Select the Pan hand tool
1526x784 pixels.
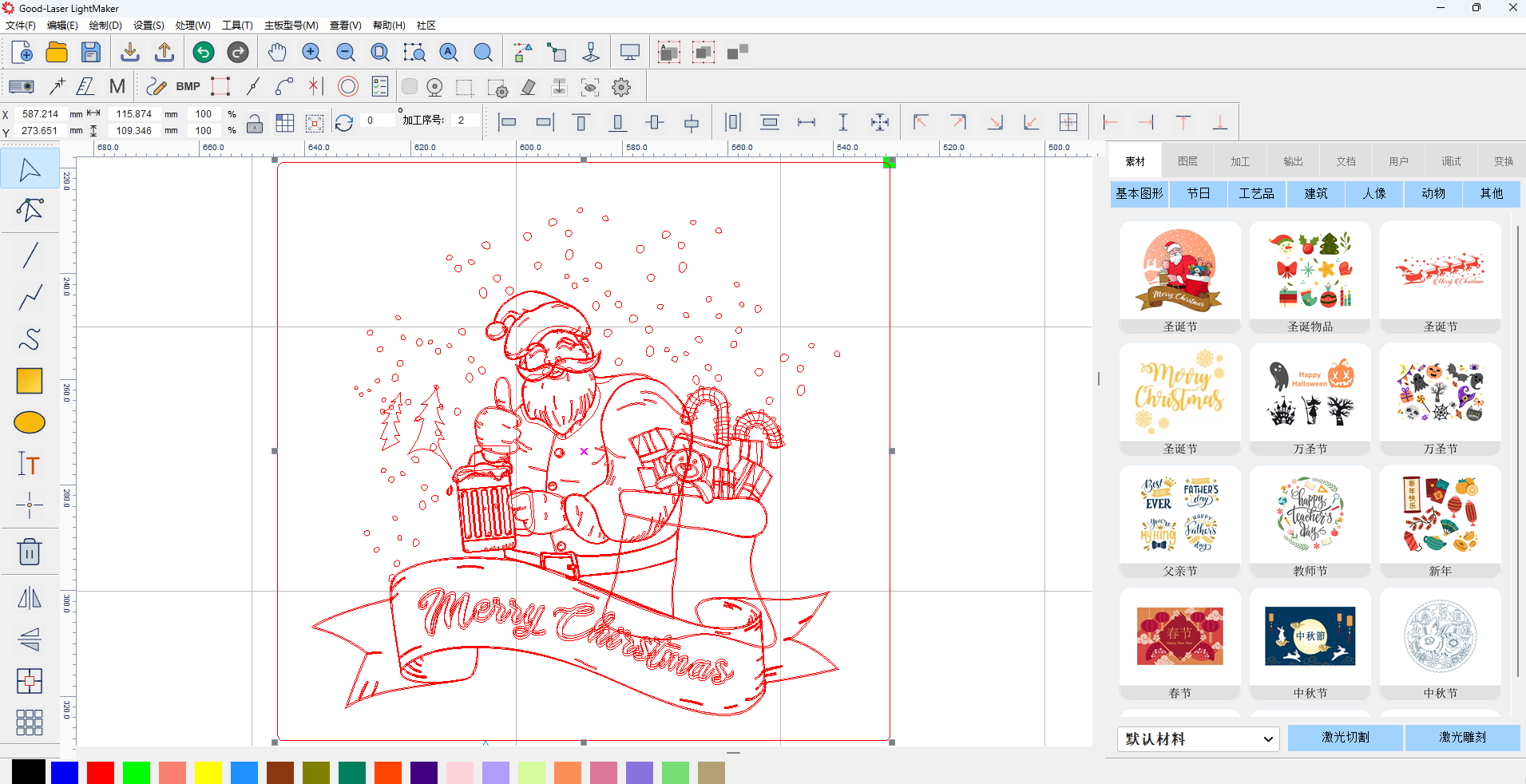pyautogui.click(x=277, y=53)
